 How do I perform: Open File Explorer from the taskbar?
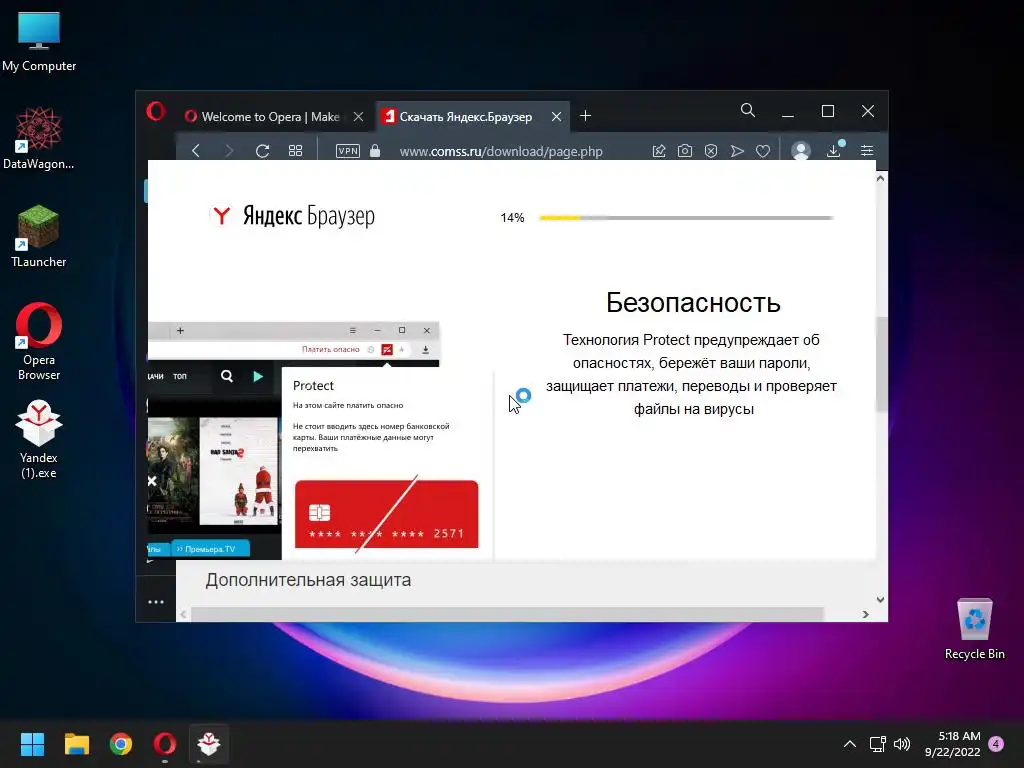tap(76, 744)
